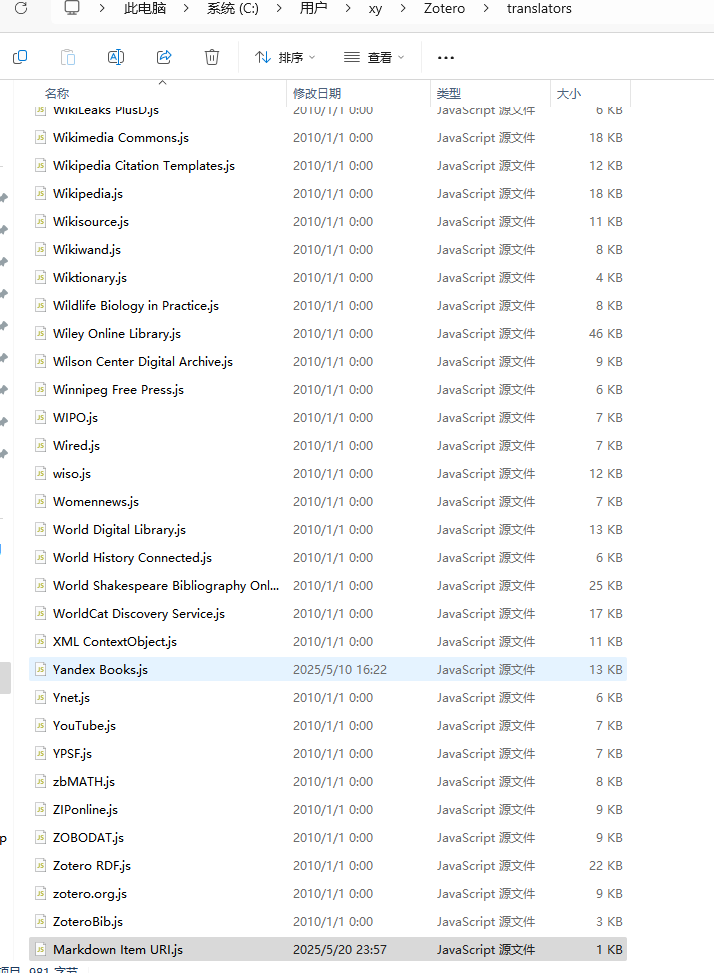
Task: Click the Womennews.js file icon
Action: coord(40,501)
